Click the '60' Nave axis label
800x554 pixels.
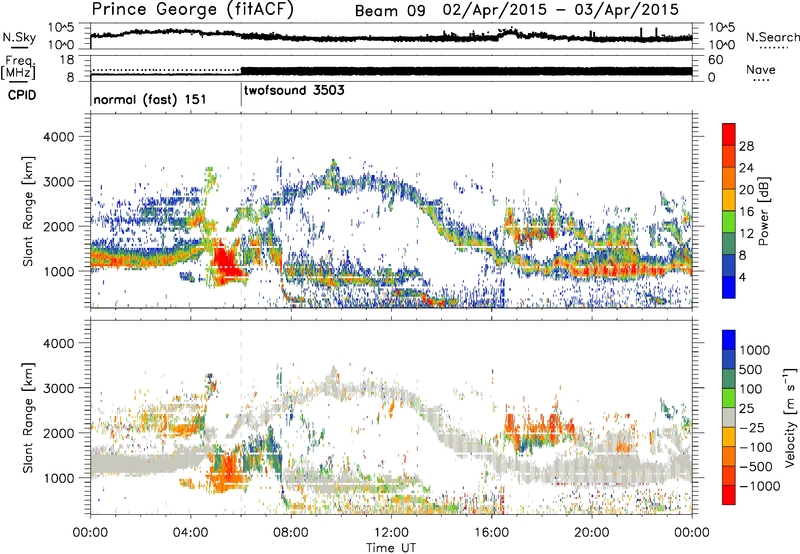[715, 60]
